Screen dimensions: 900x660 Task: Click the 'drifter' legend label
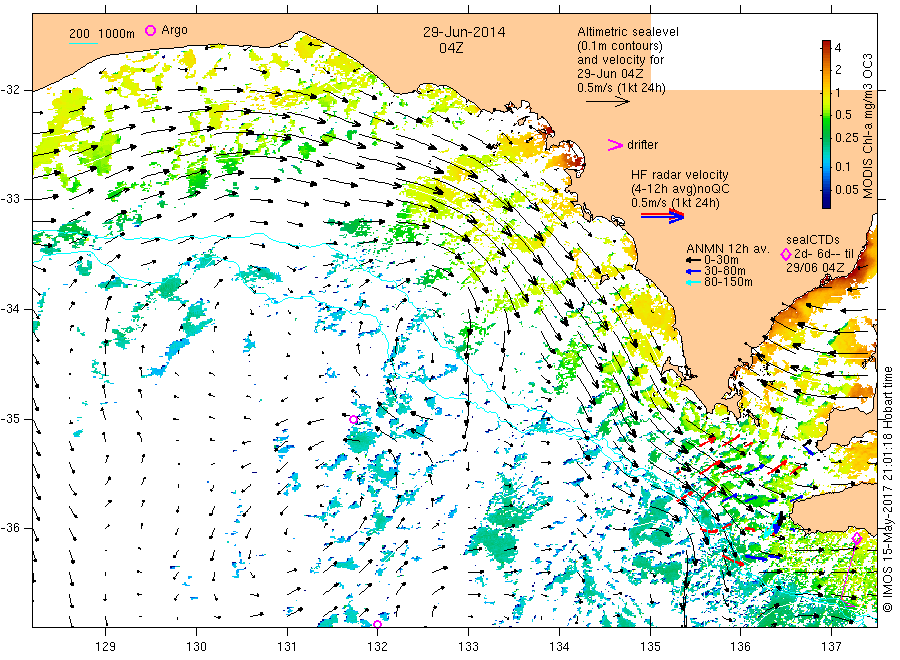pos(642,145)
